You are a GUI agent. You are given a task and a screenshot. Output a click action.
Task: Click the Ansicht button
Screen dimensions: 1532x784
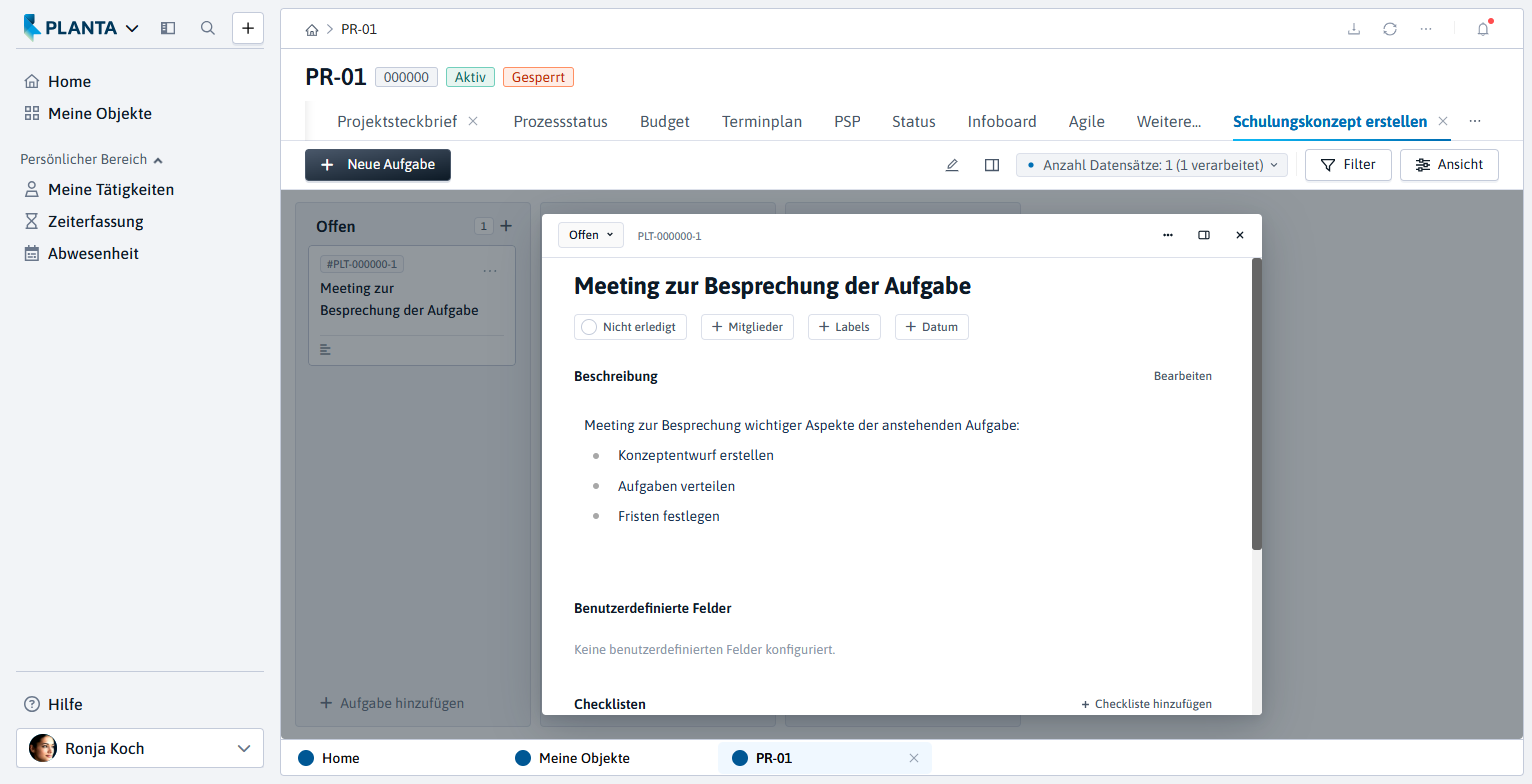click(1449, 165)
